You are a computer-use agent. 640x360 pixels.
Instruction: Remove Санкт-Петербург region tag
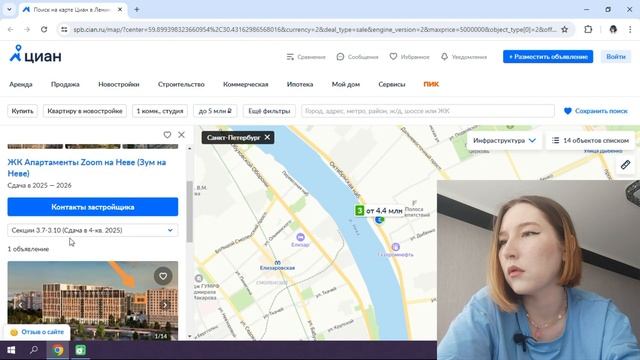coord(267,138)
